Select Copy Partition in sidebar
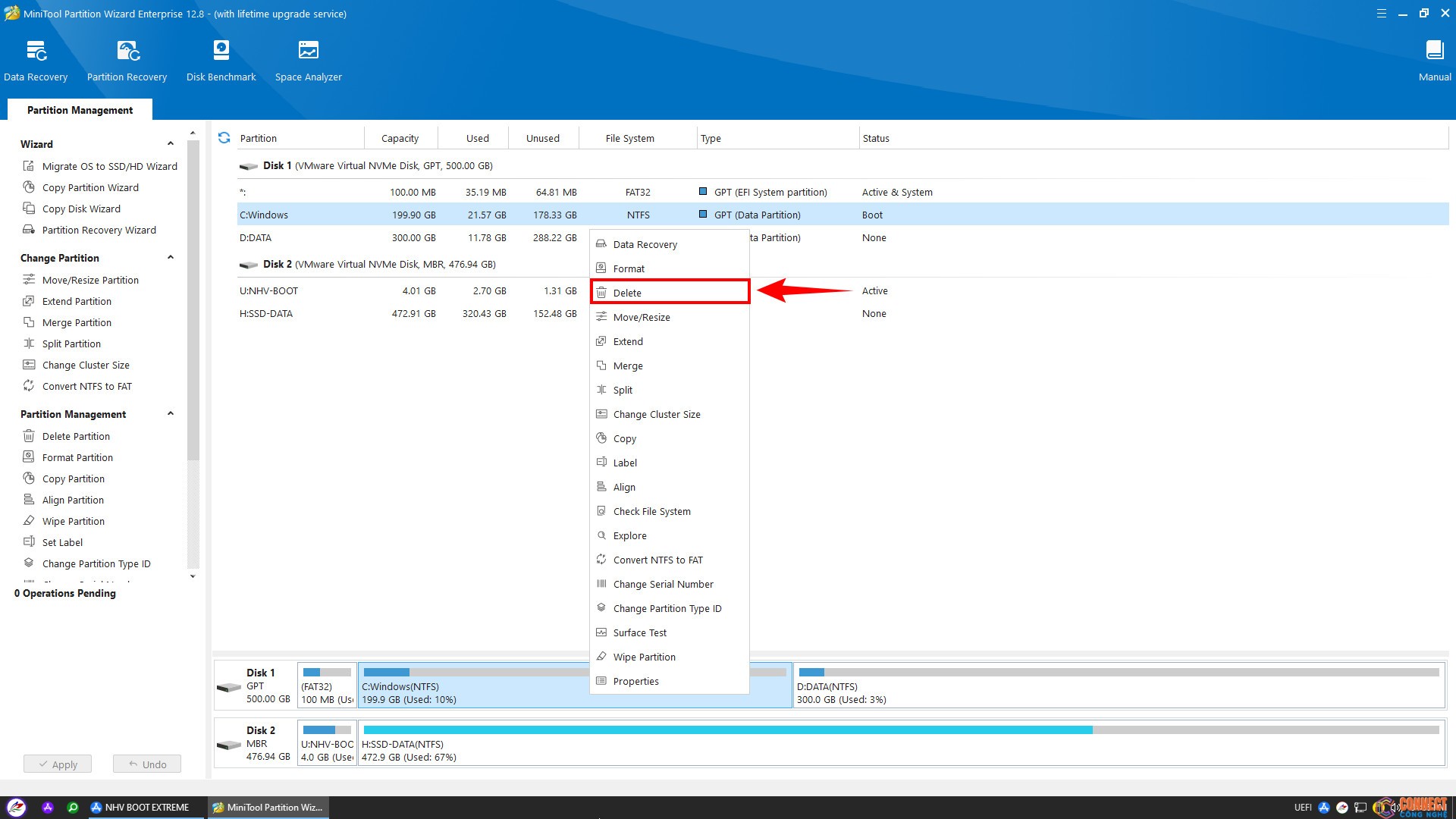This screenshot has width=1456, height=819. coord(64,479)
